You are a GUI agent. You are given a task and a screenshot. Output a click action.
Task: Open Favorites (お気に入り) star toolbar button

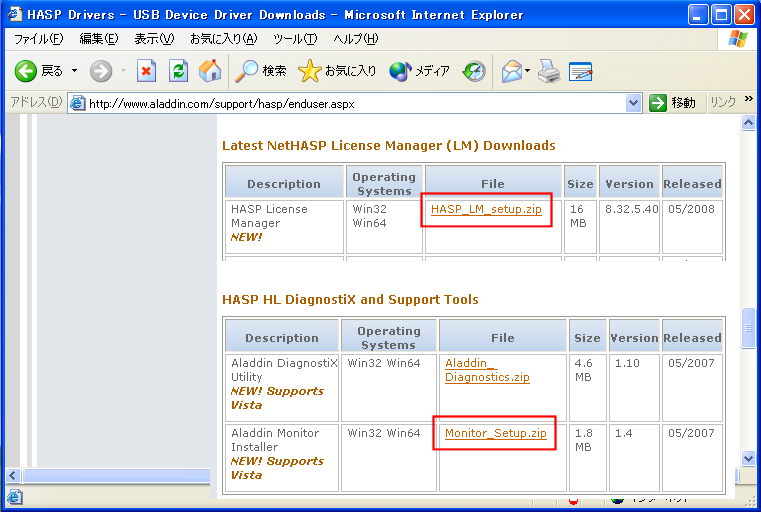tap(338, 71)
